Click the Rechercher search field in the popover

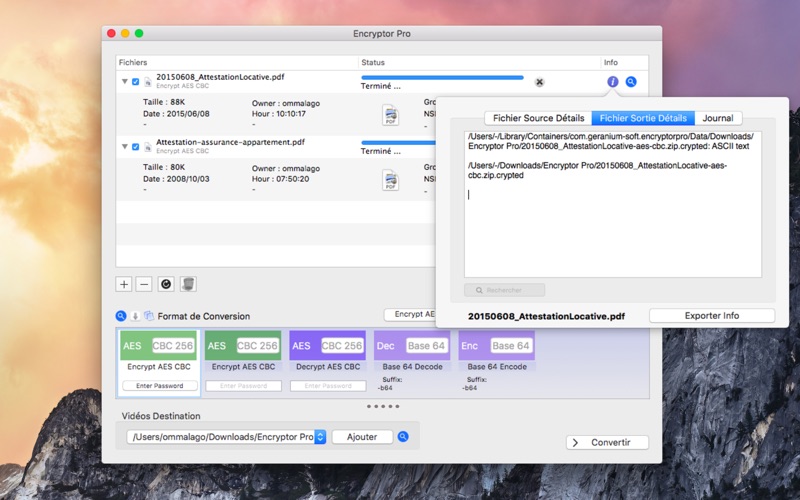pyautogui.click(x=505, y=290)
